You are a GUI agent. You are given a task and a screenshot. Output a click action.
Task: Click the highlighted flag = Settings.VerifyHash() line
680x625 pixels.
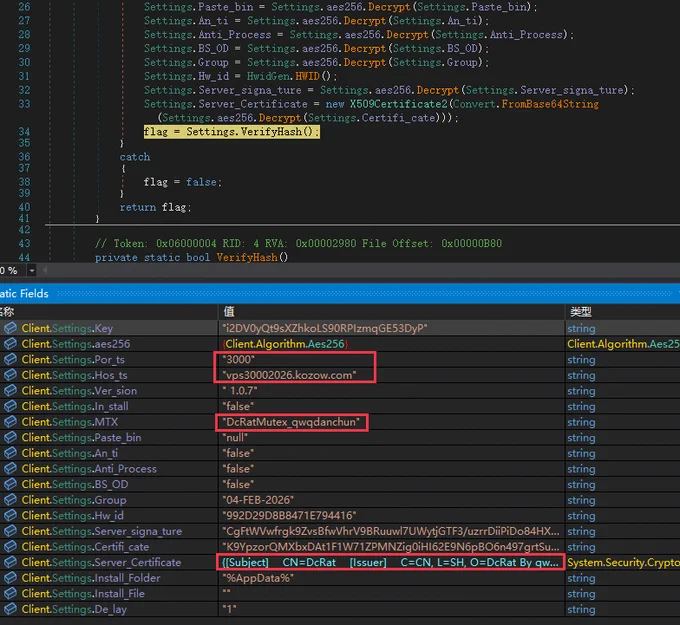click(x=232, y=132)
